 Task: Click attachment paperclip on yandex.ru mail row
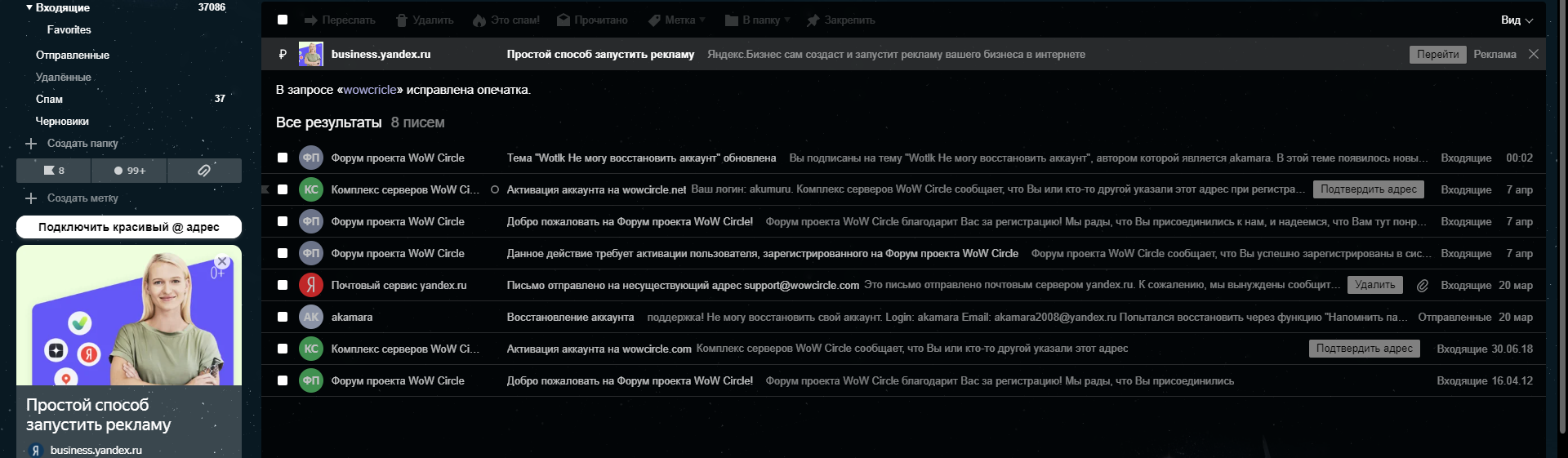(x=1422, y=286)
